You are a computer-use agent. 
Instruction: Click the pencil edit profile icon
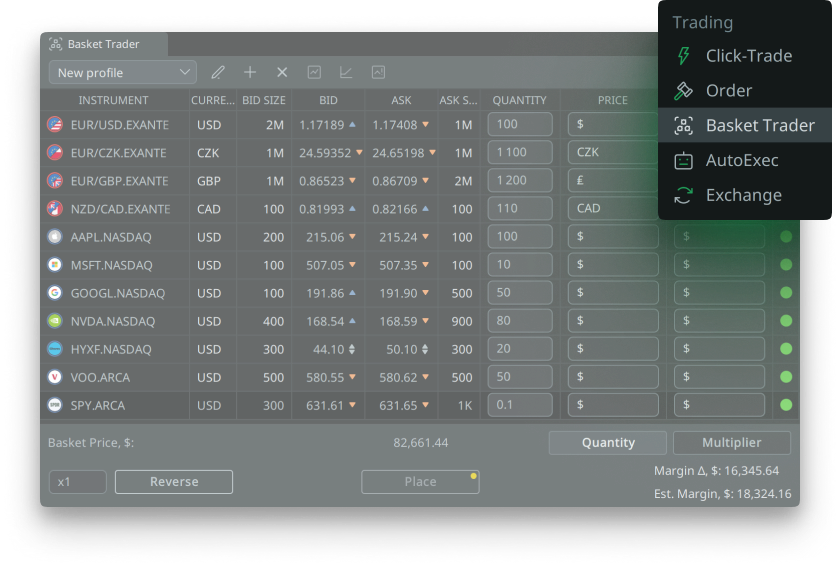218,72
